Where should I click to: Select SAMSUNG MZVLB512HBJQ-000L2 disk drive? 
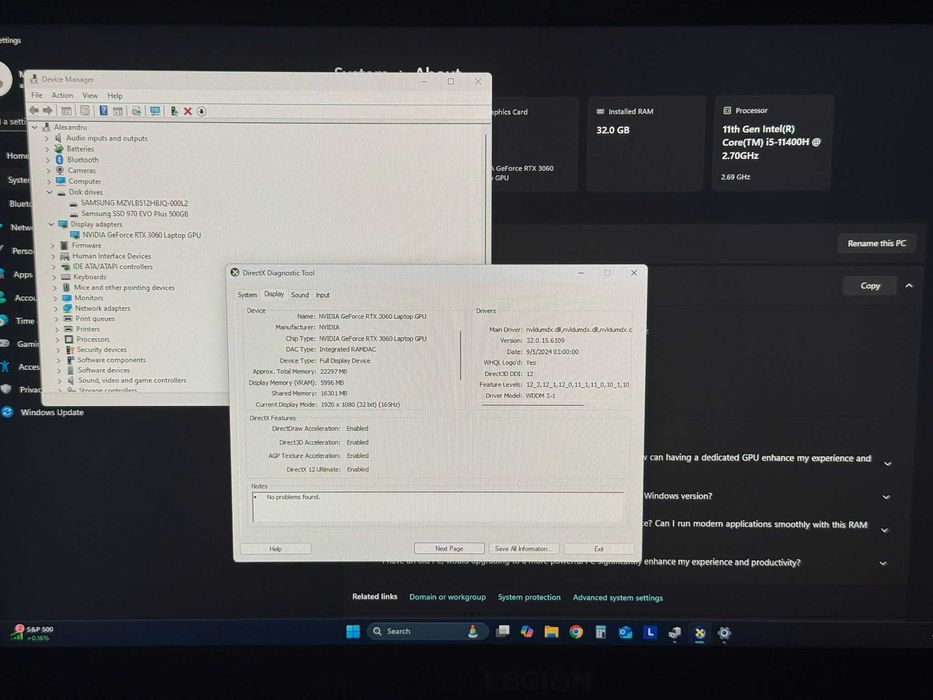tap(134, 202)
